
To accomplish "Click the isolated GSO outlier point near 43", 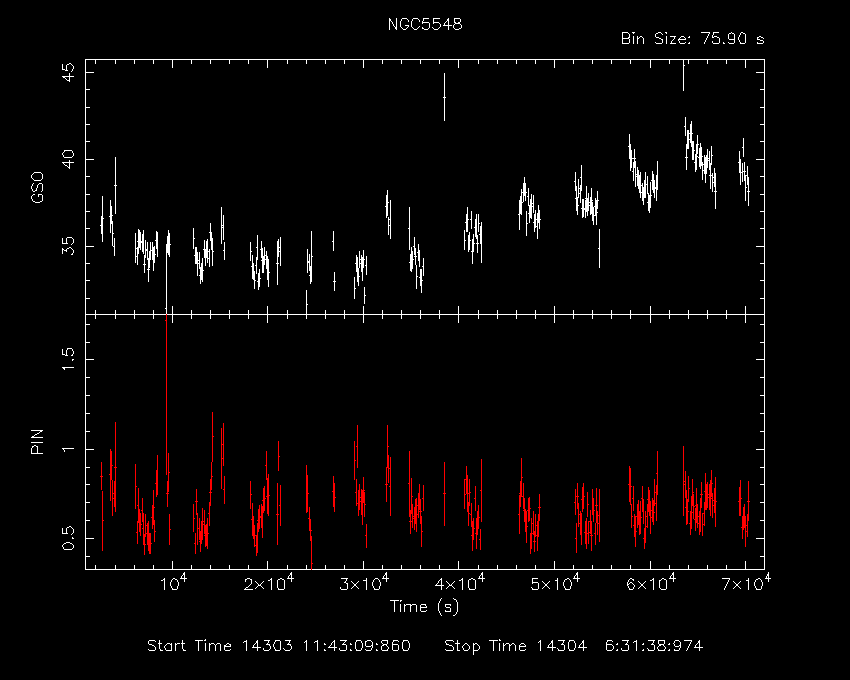I will click(445, 97).
